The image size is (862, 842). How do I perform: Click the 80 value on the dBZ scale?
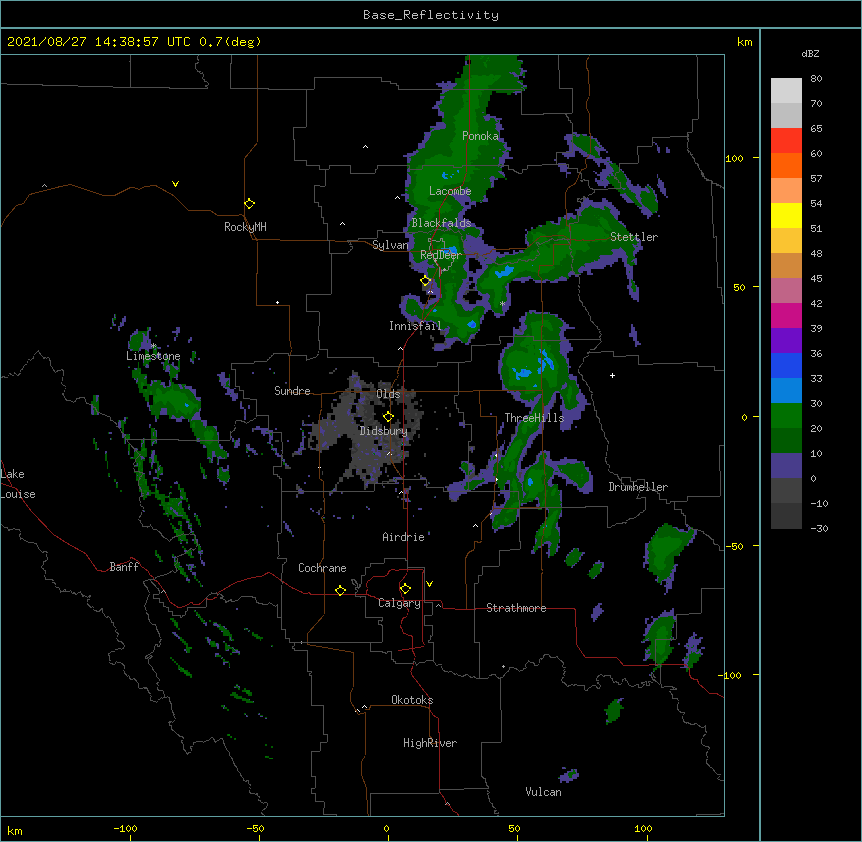pyautogui.click(x=816, y=79)
